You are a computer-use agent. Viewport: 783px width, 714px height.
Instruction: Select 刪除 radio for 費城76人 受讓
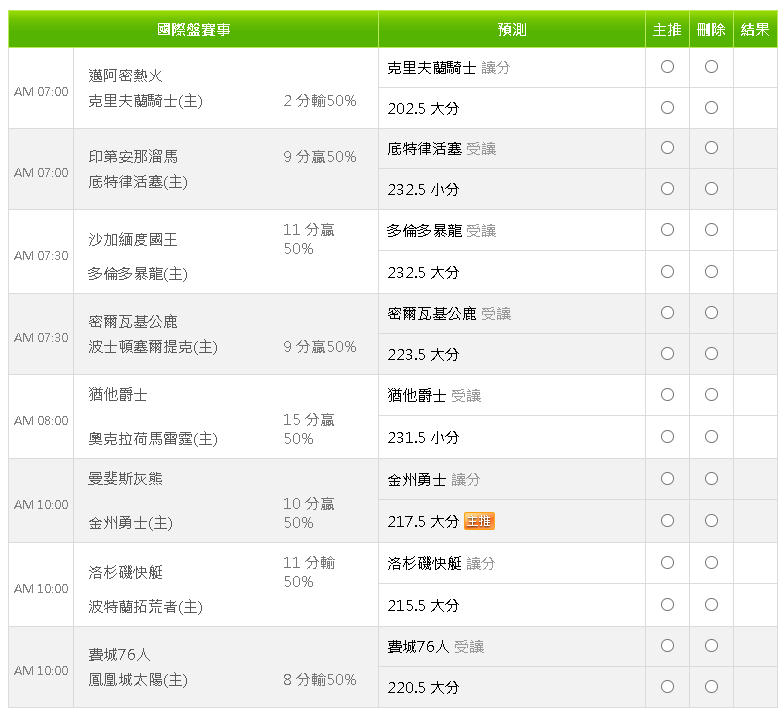point(711,646)
